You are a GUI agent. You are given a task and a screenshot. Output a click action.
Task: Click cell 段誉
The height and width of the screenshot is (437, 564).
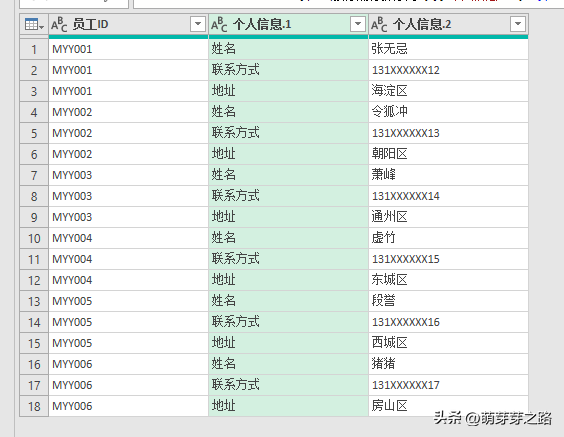pyautogui.click(x=449, y=301)
